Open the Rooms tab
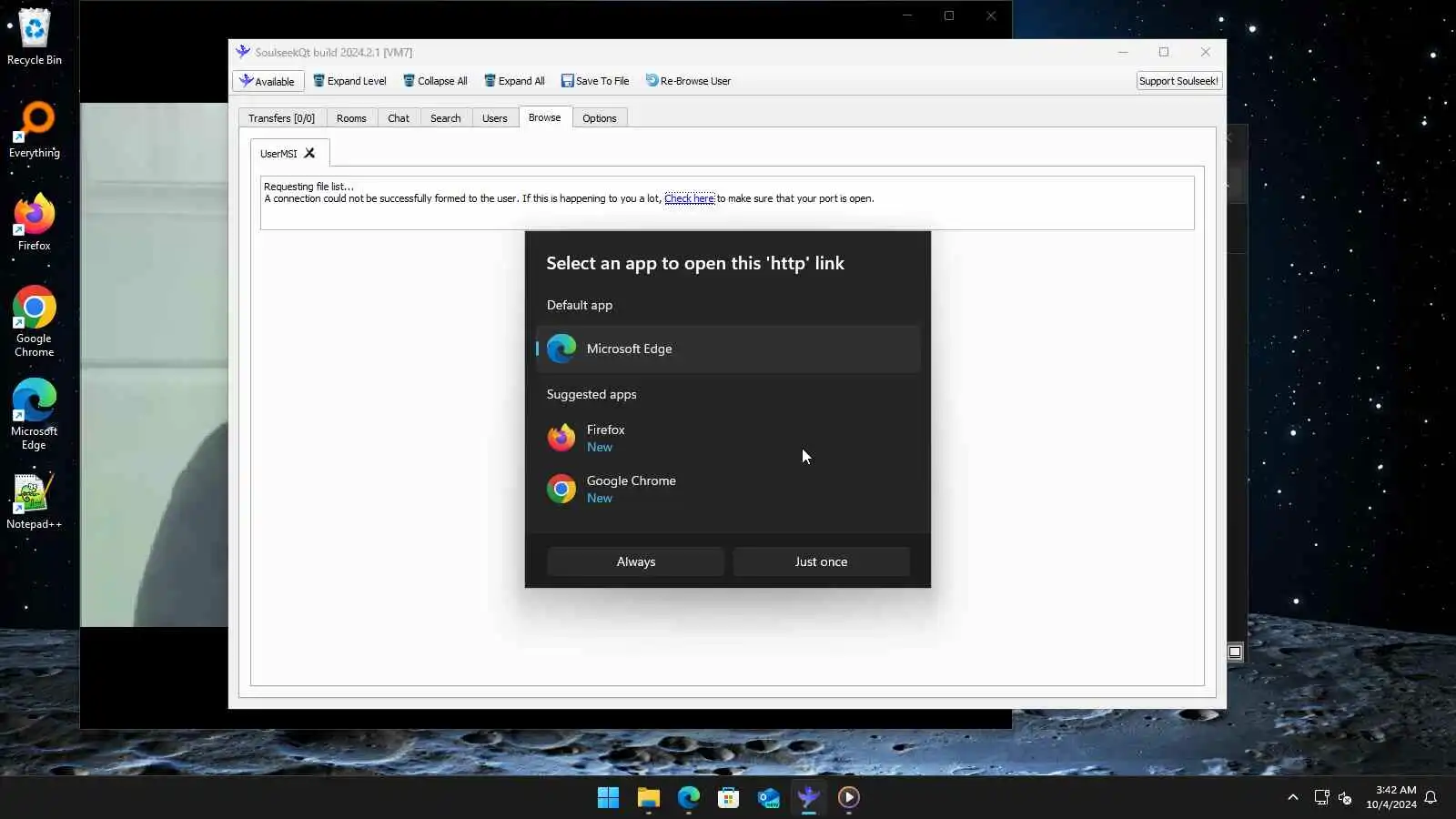Viewport: 1456px width, 819px height. (x=351, y=118)
